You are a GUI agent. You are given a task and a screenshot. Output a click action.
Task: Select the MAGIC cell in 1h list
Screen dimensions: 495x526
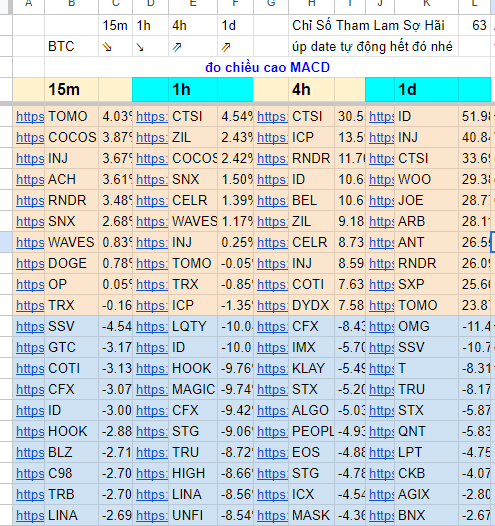pos(193,389)
